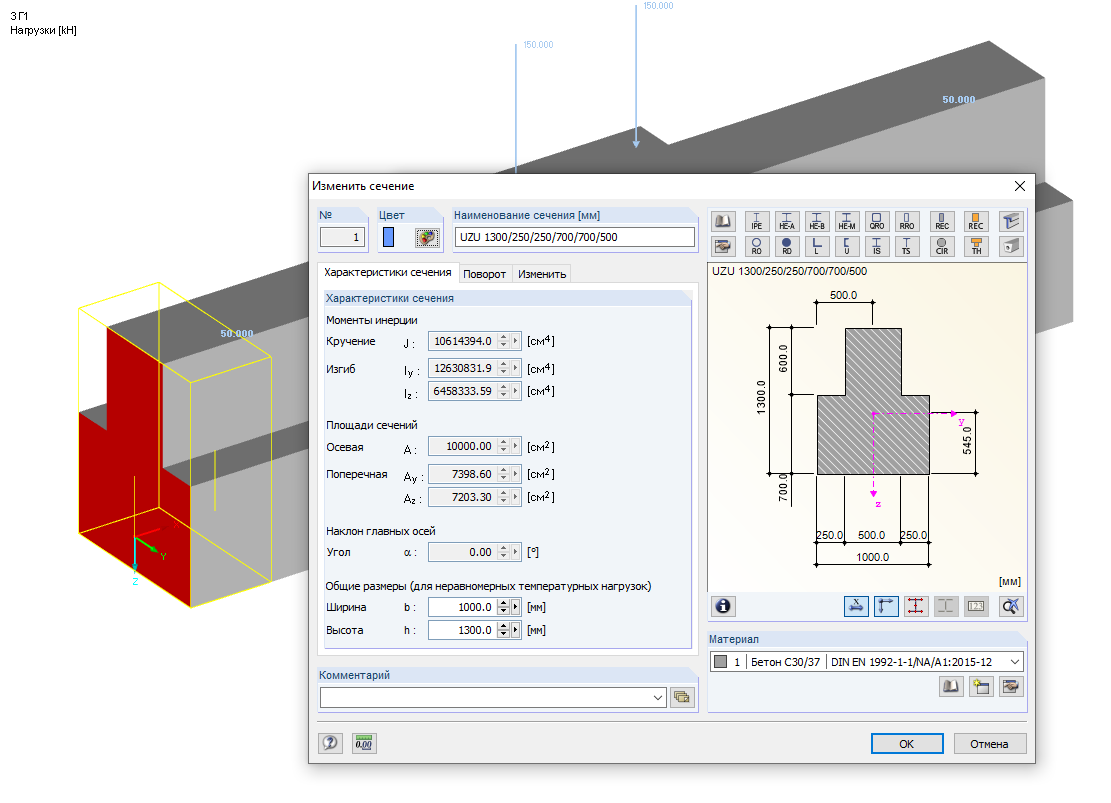Click the section name field UZU 1300/250/250/700/700/500

point(575,237)
